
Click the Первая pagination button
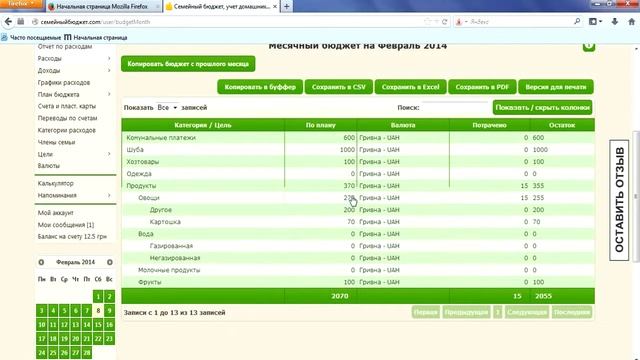[426, 312]
